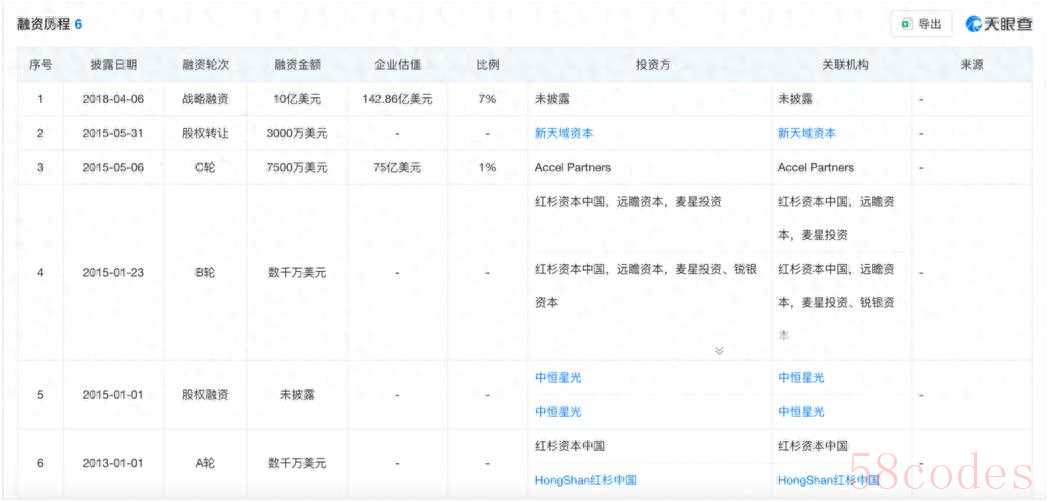The height and width of the screenshot is (502, 1048).
Task: Click the 融资历程 section title
Action: tap(43, 24)
